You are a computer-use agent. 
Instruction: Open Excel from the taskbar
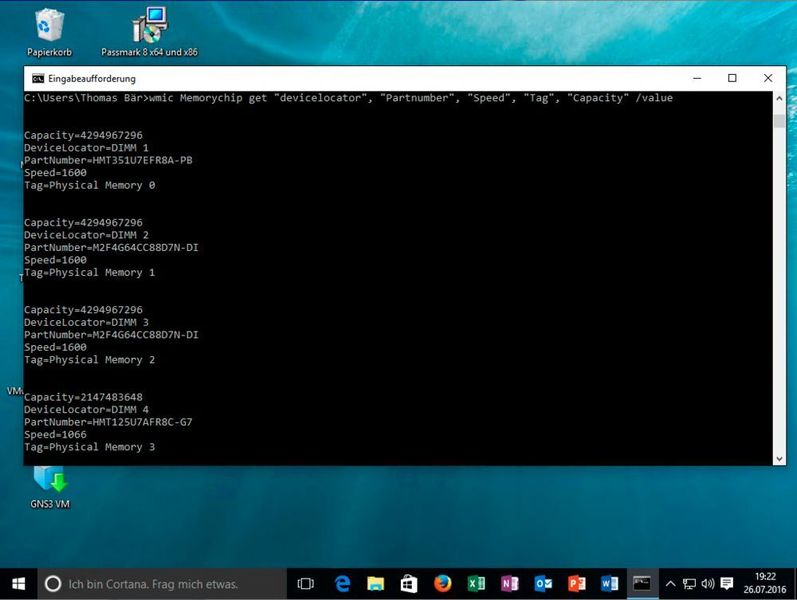[x=476, y=584]
